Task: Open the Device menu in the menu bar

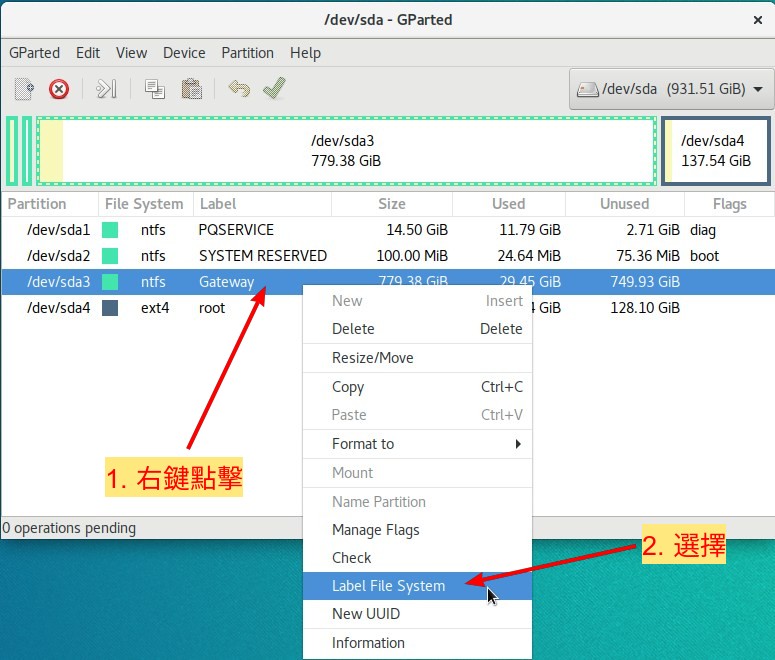Action: [184, 53]
